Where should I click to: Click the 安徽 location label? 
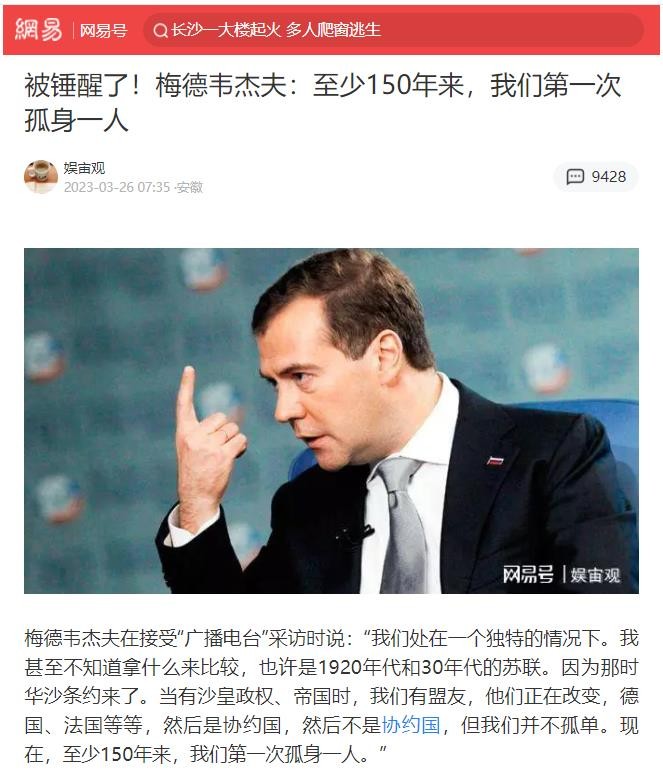190,187
